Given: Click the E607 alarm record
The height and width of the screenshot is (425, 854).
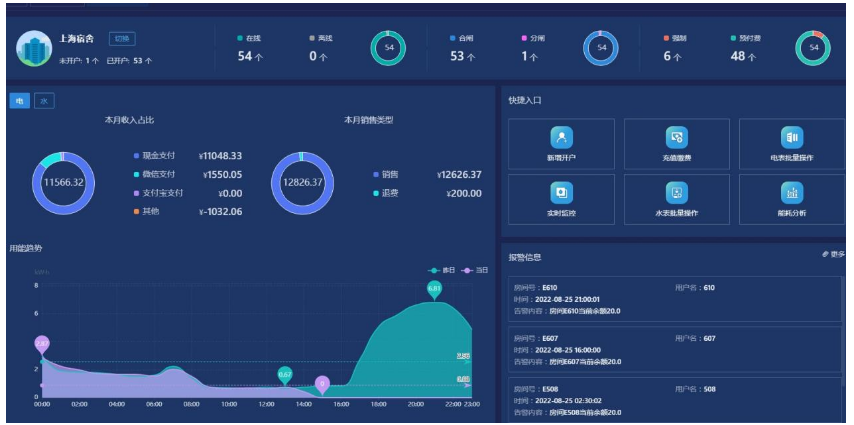Looking at the screenshot, I should click(674, 350).
